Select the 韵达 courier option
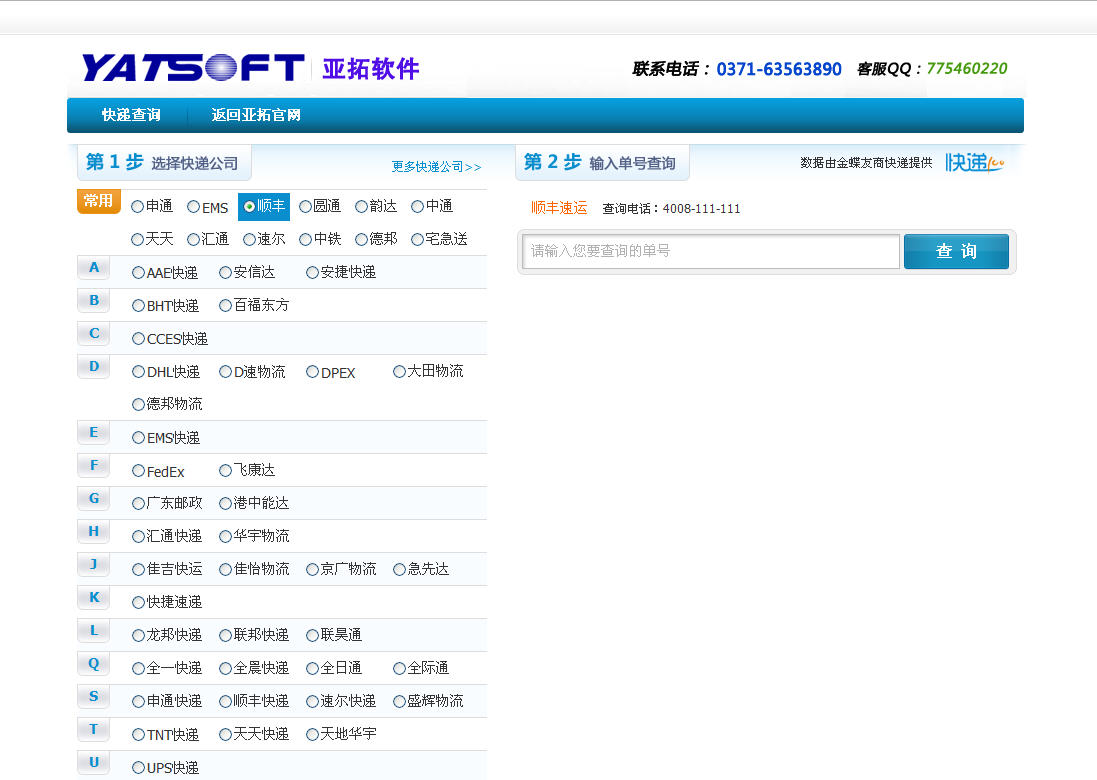The width and height of the screenshot is (1097, 780). [362, 207]
